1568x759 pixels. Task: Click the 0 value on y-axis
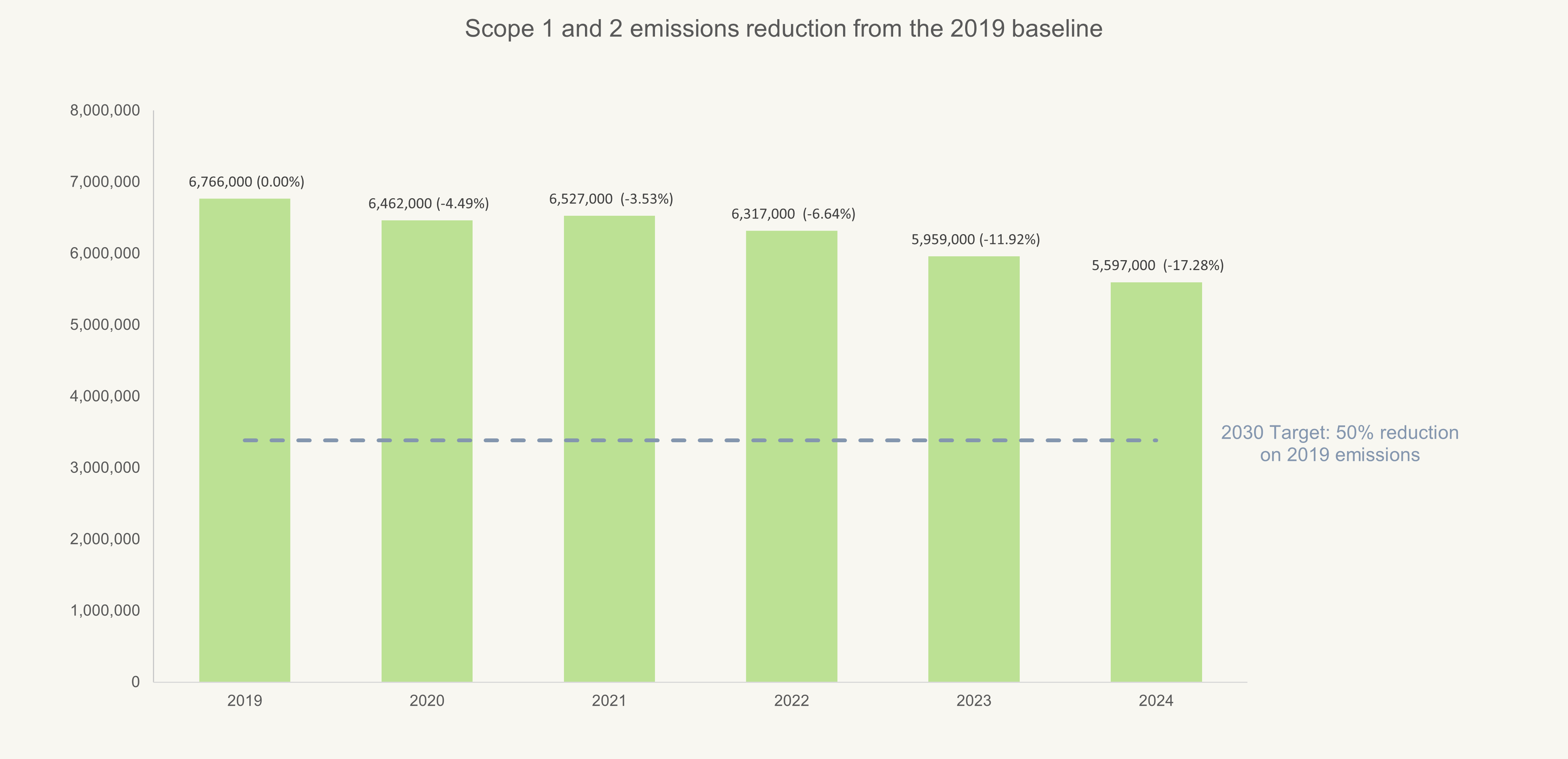[135, 682]
